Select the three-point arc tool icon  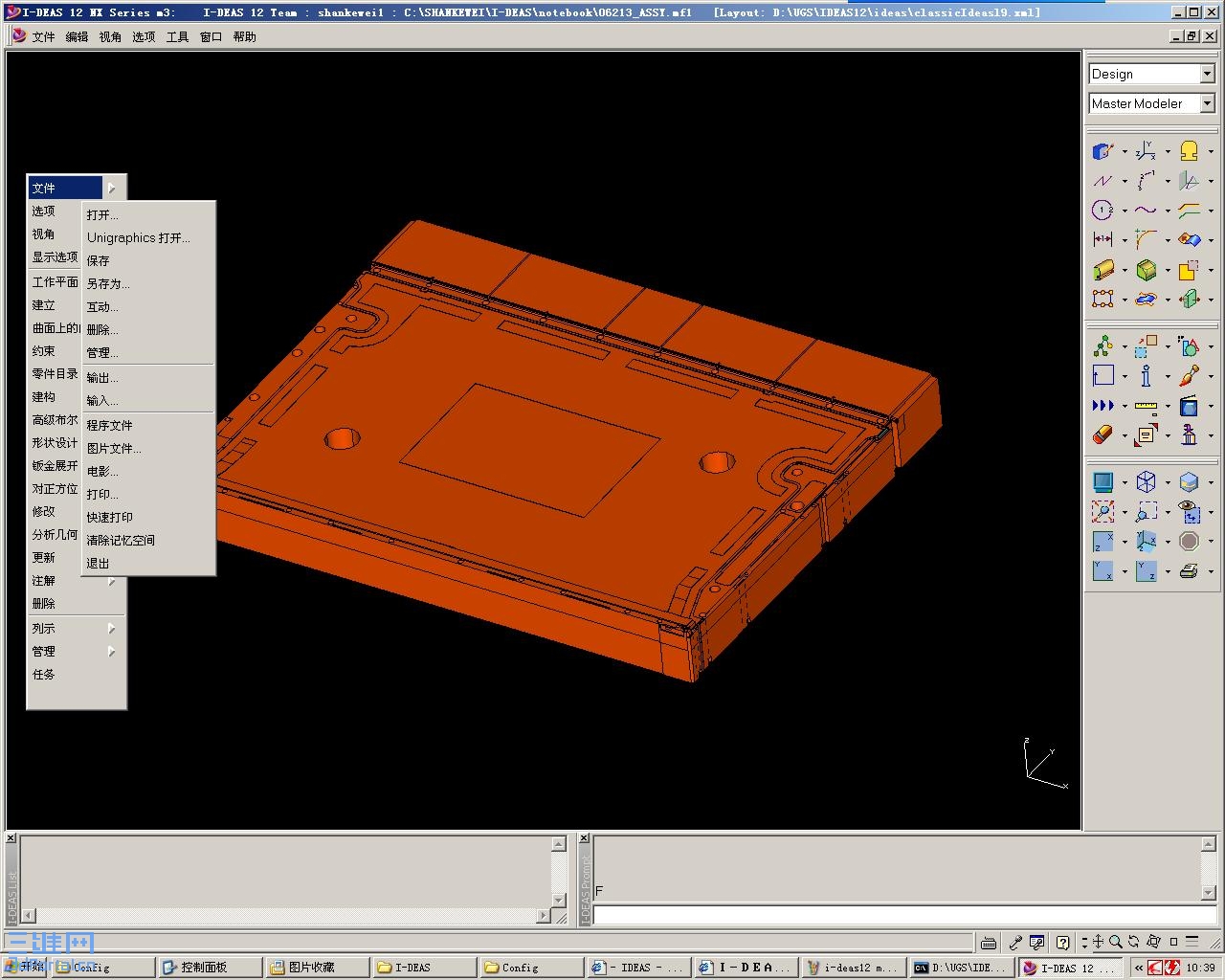click(x=1146, y=181)
